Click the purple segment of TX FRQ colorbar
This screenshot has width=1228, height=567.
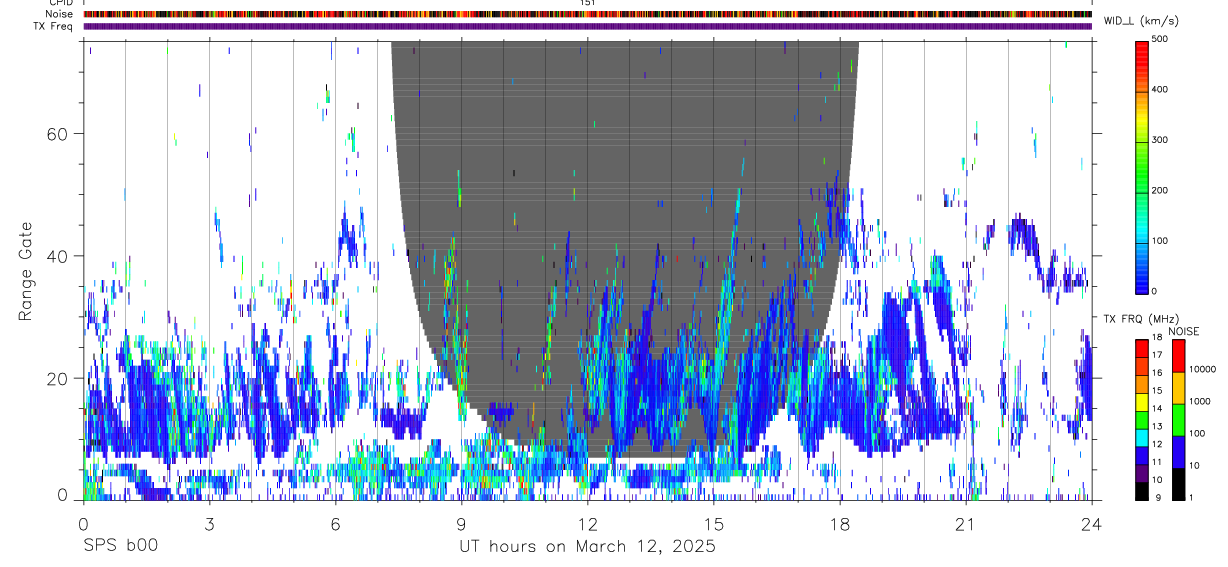coord(1142,472)
